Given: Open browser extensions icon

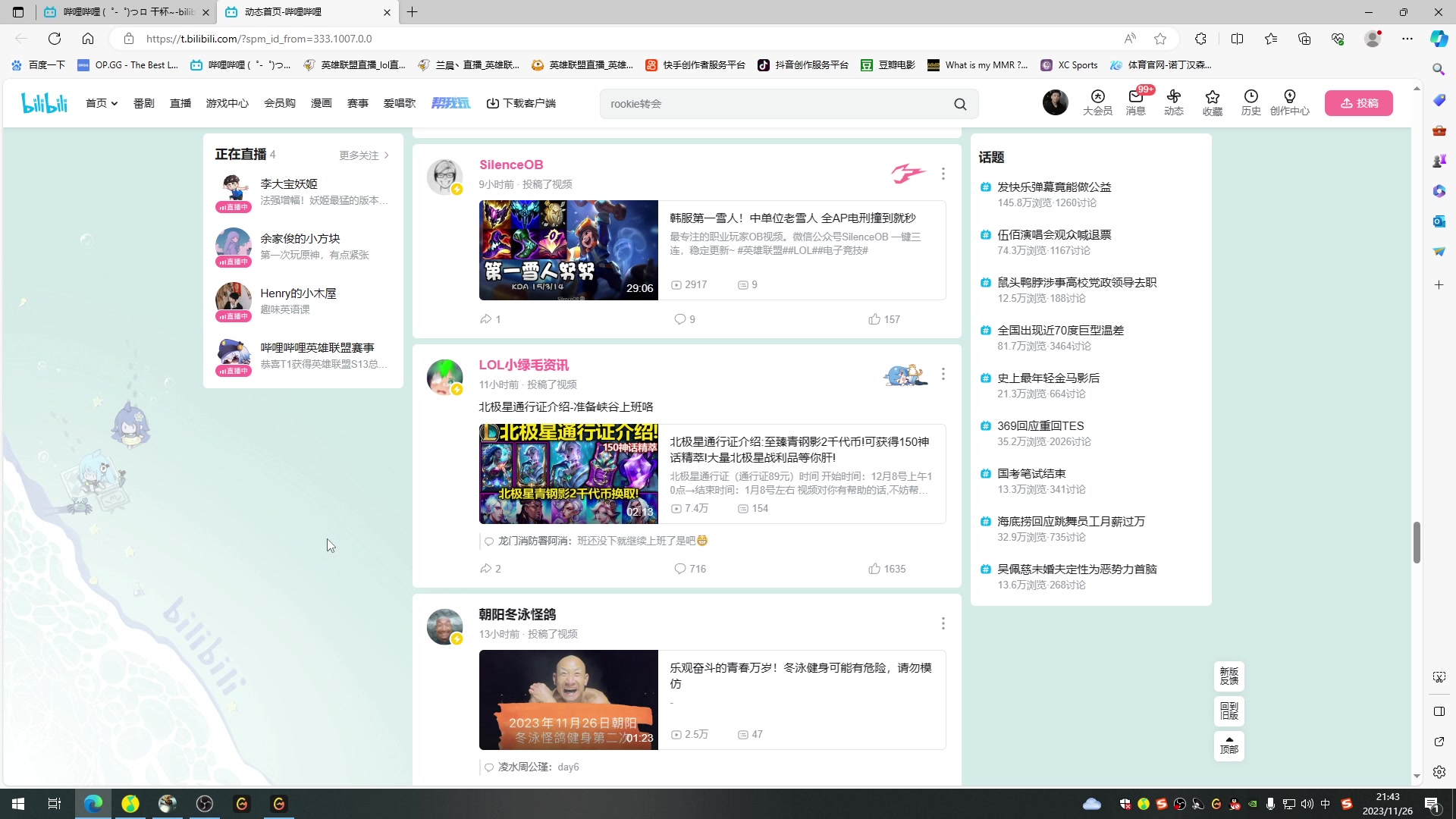Looking at the screenshot, I should point(1200,39).
